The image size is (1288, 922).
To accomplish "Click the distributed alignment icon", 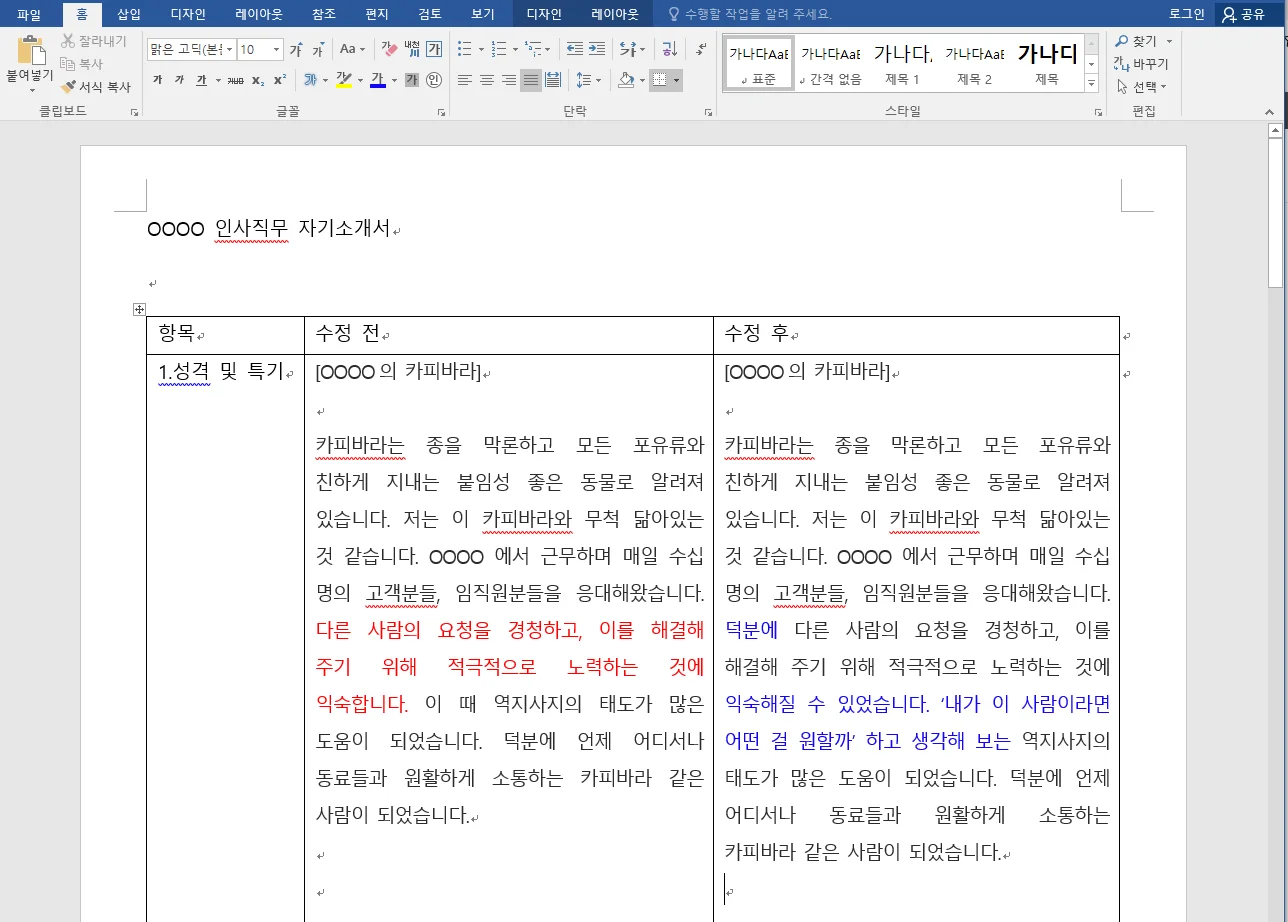I will pos(553,80).
